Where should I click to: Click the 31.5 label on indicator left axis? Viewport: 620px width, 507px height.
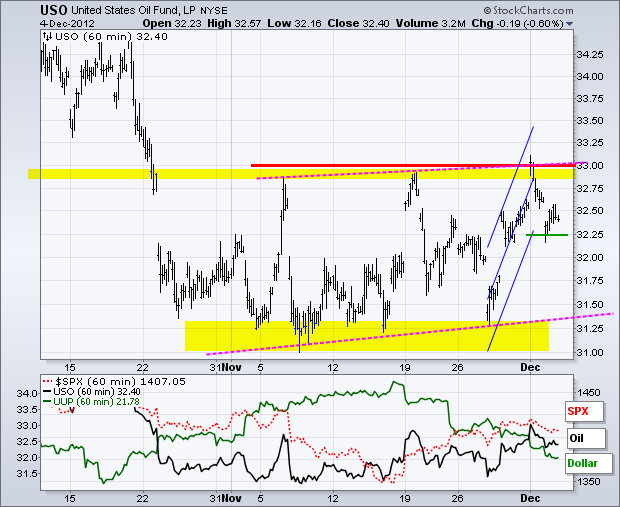(x=27, y=473)
